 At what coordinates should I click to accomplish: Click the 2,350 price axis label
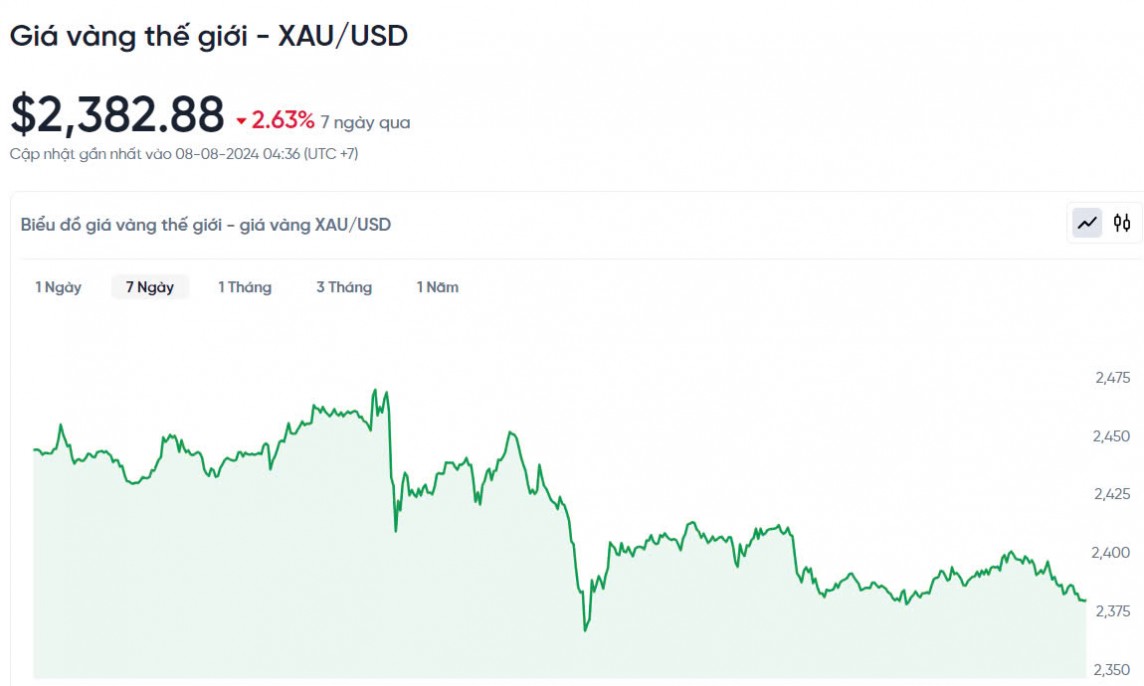pyautogui.click(x=1112, y=669)
